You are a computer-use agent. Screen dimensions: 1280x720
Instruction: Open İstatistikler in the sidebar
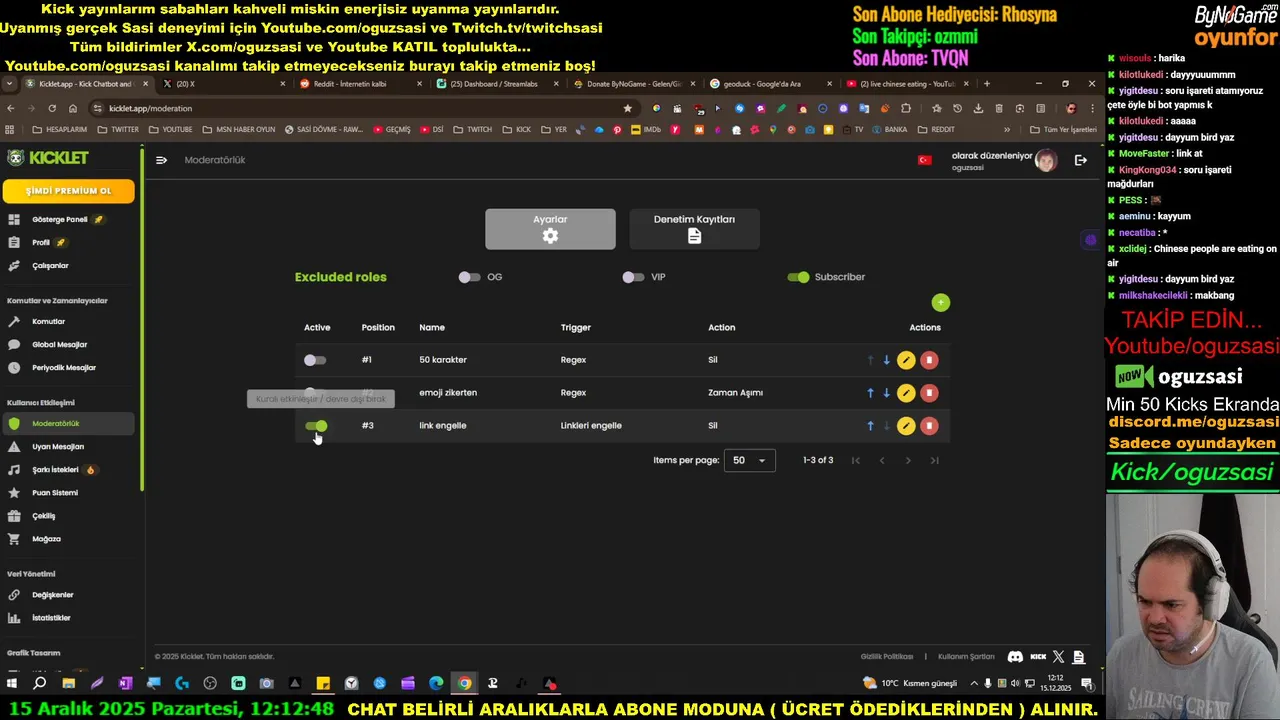pyautogui.click(x=69, y=618)
